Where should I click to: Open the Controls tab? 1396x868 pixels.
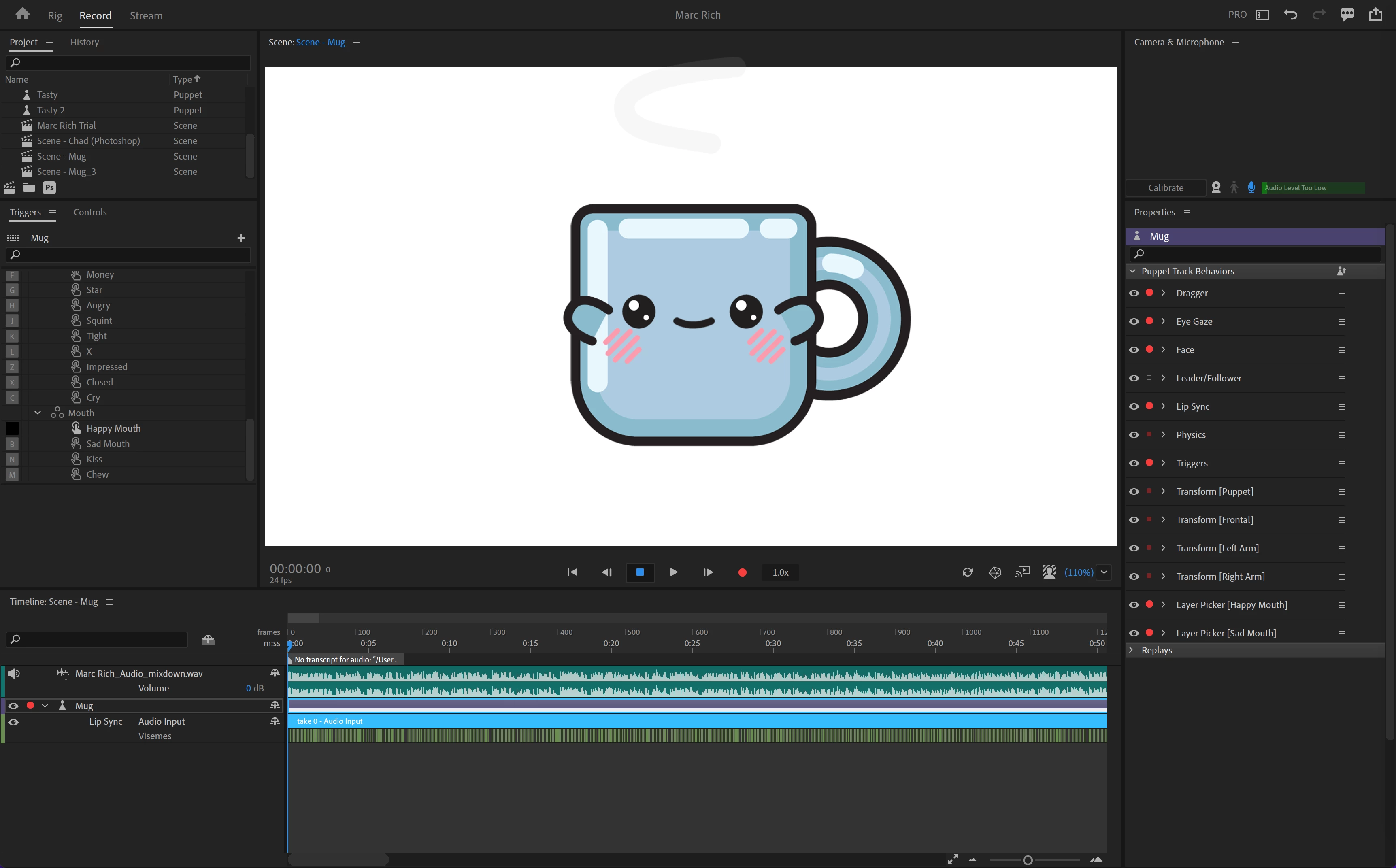[90, 212]
